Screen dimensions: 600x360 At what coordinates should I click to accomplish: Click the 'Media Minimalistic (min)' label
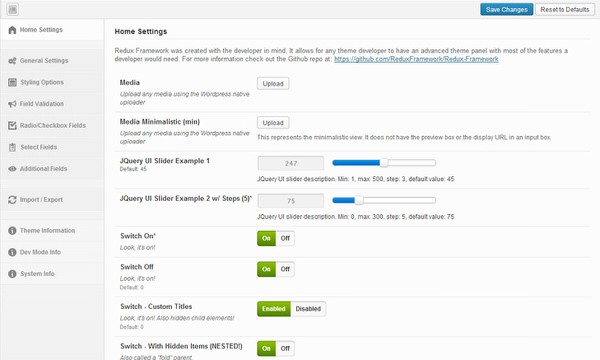[160, 122]
